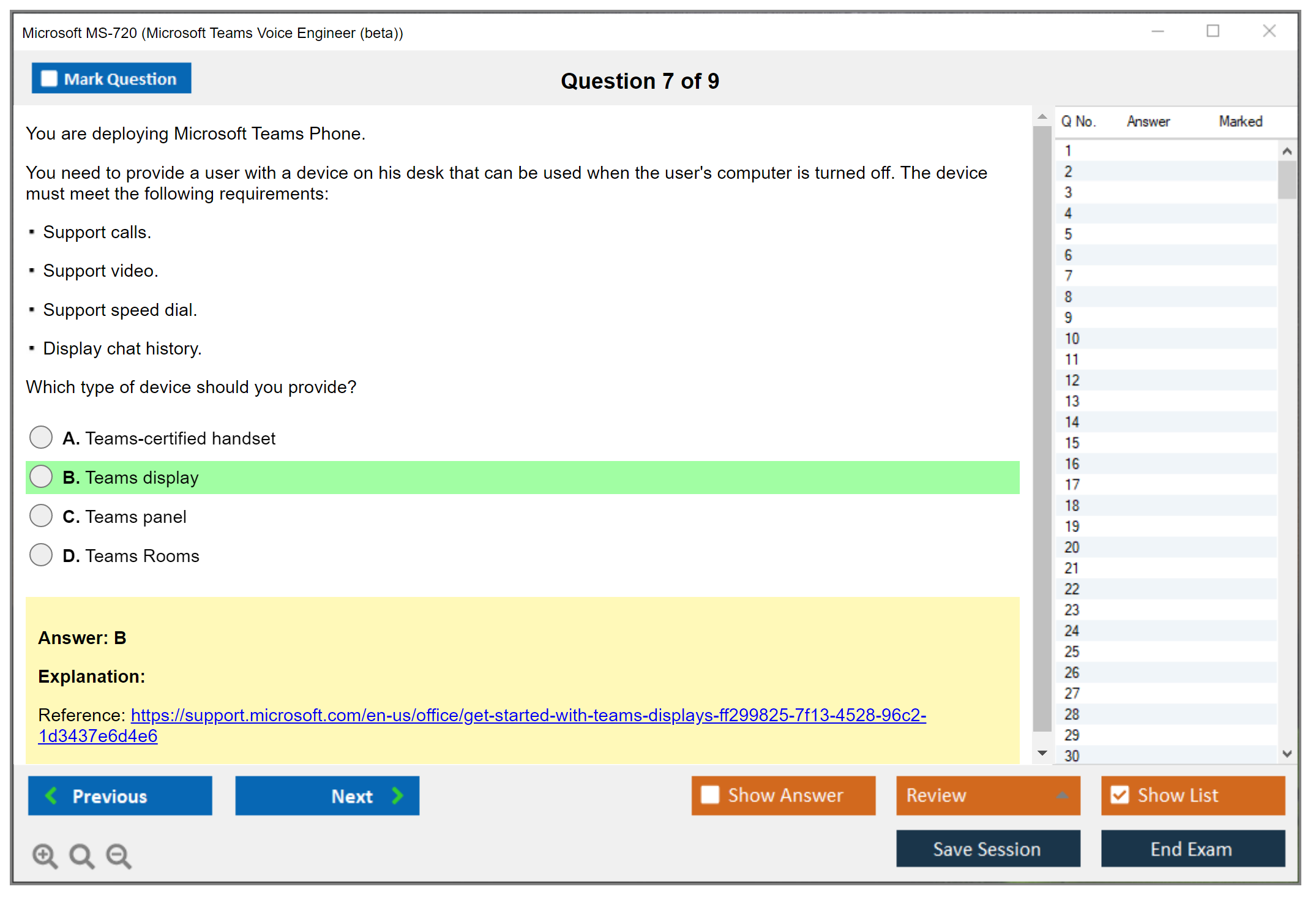This screenshot has height=900, width=1316.
Task: Click the green left arrow on Previous
Action: pyautogui.click(x=51, y=796)
